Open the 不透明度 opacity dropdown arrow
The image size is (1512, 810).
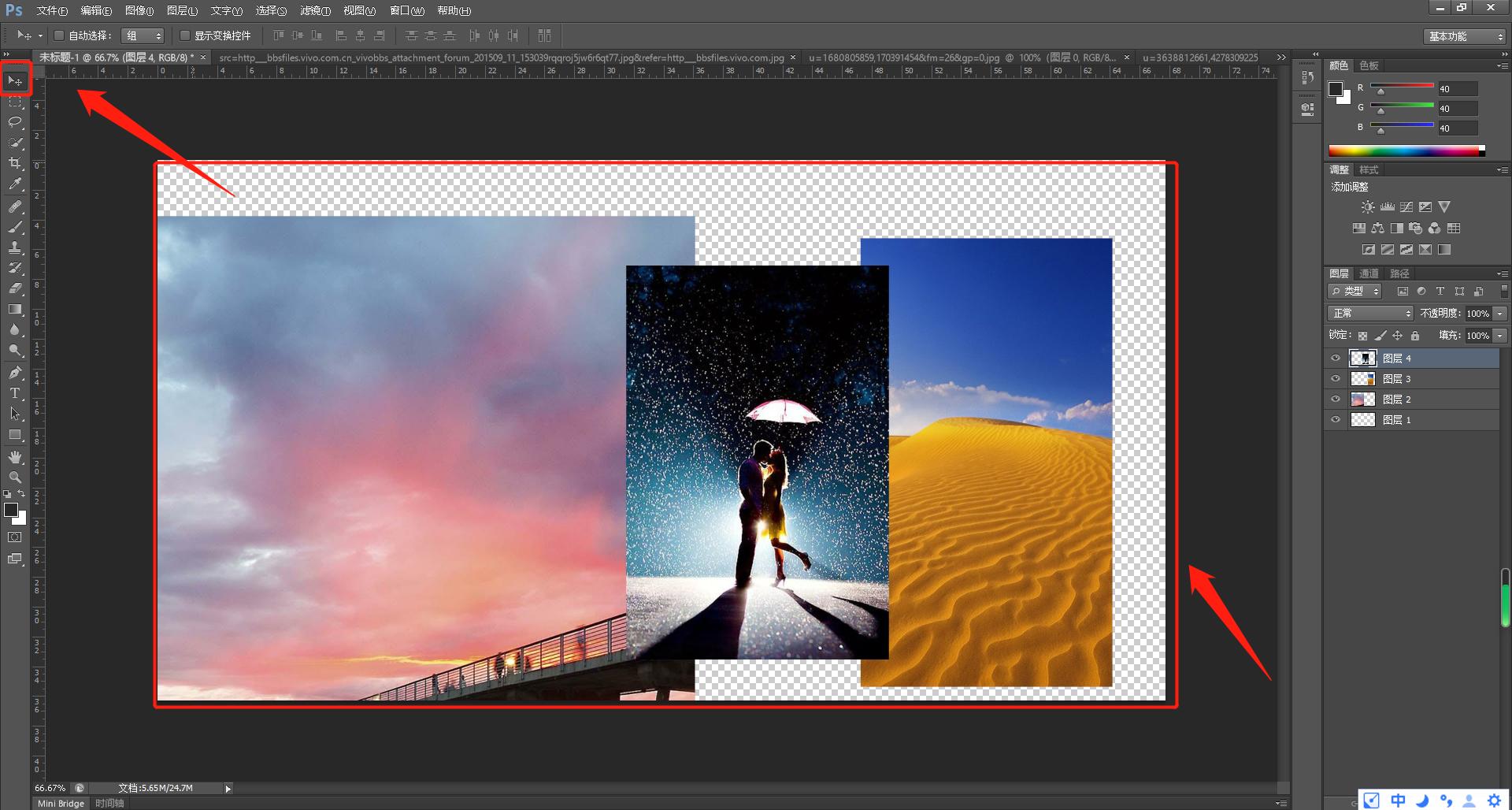1500,314
